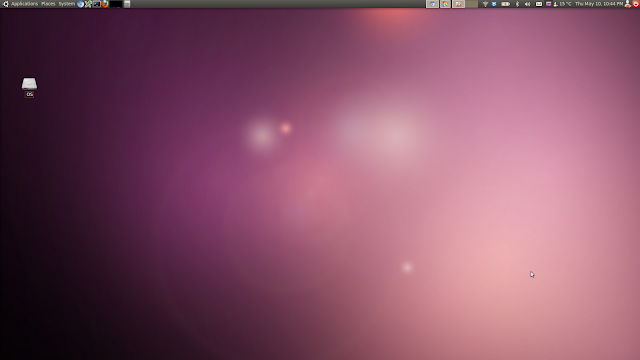640x360 pixels.
Task: Switch to third workspace in the switcher
Action: pyautogui.click(x=458, y=4)
